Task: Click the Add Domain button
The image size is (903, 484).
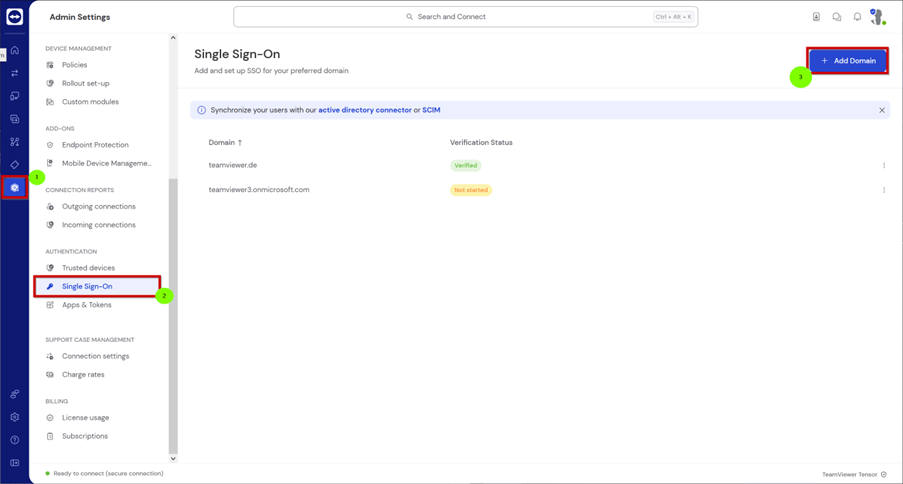Action: point(848,61)
